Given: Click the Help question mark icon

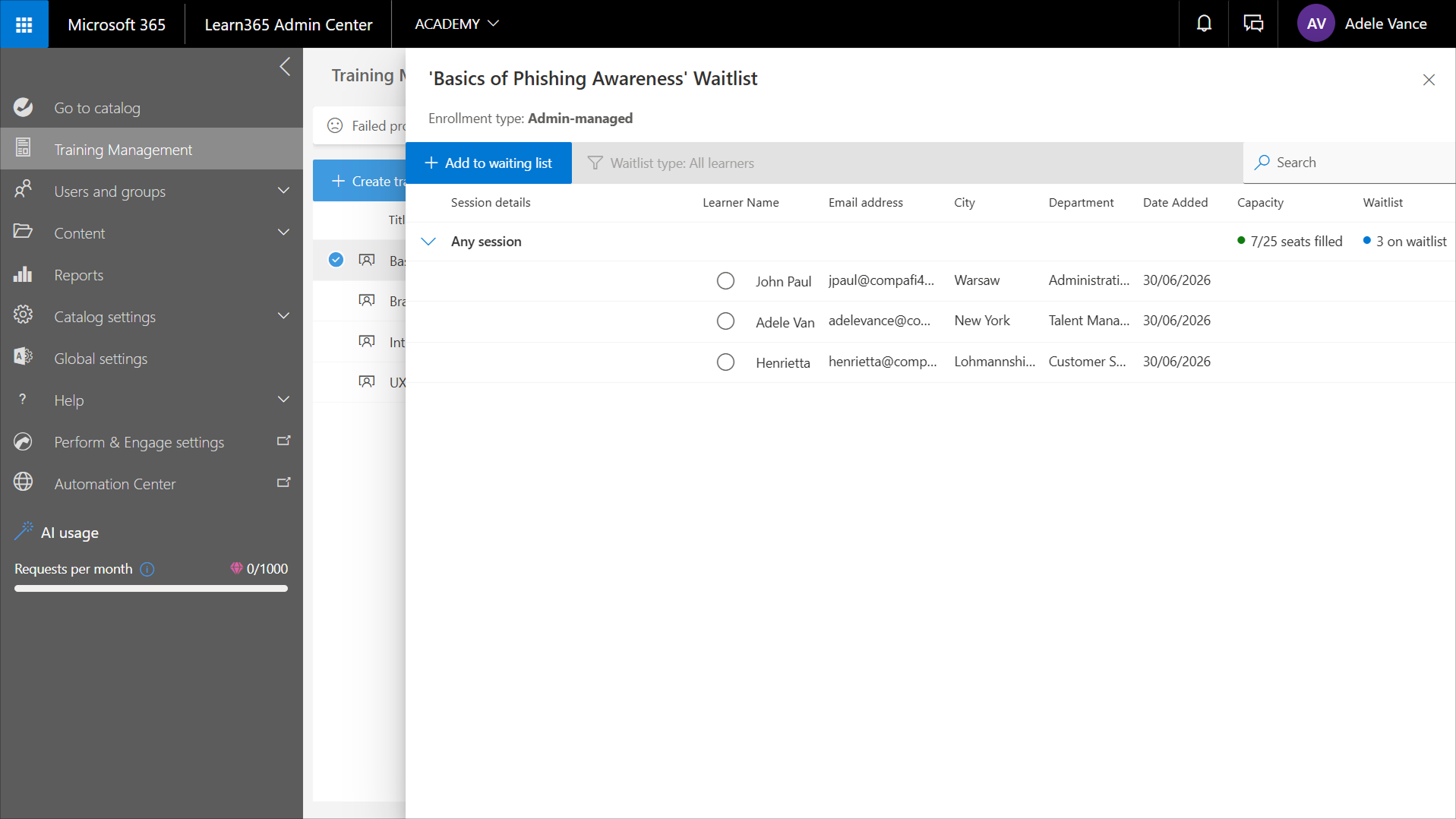Looking at the screenshot, I should tap(23, 400).
